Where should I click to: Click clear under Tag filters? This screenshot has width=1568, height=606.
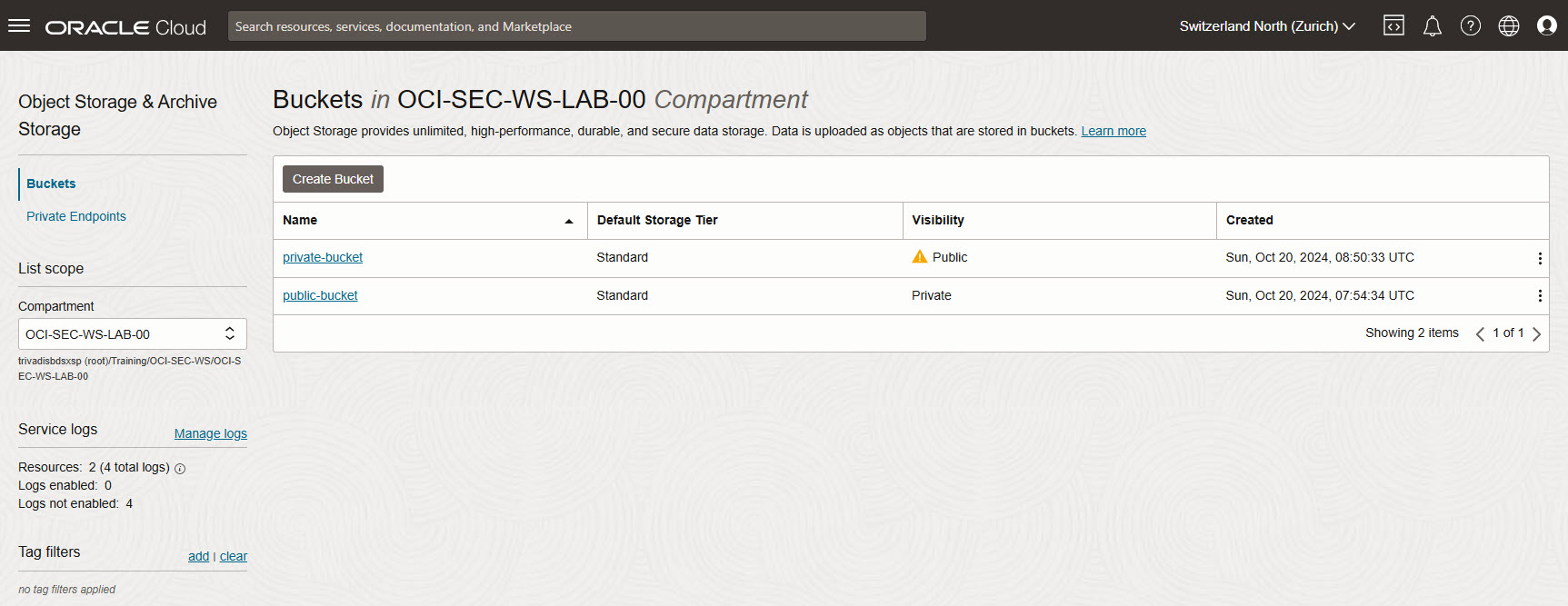pyautogui.click(x=234, y=556)
